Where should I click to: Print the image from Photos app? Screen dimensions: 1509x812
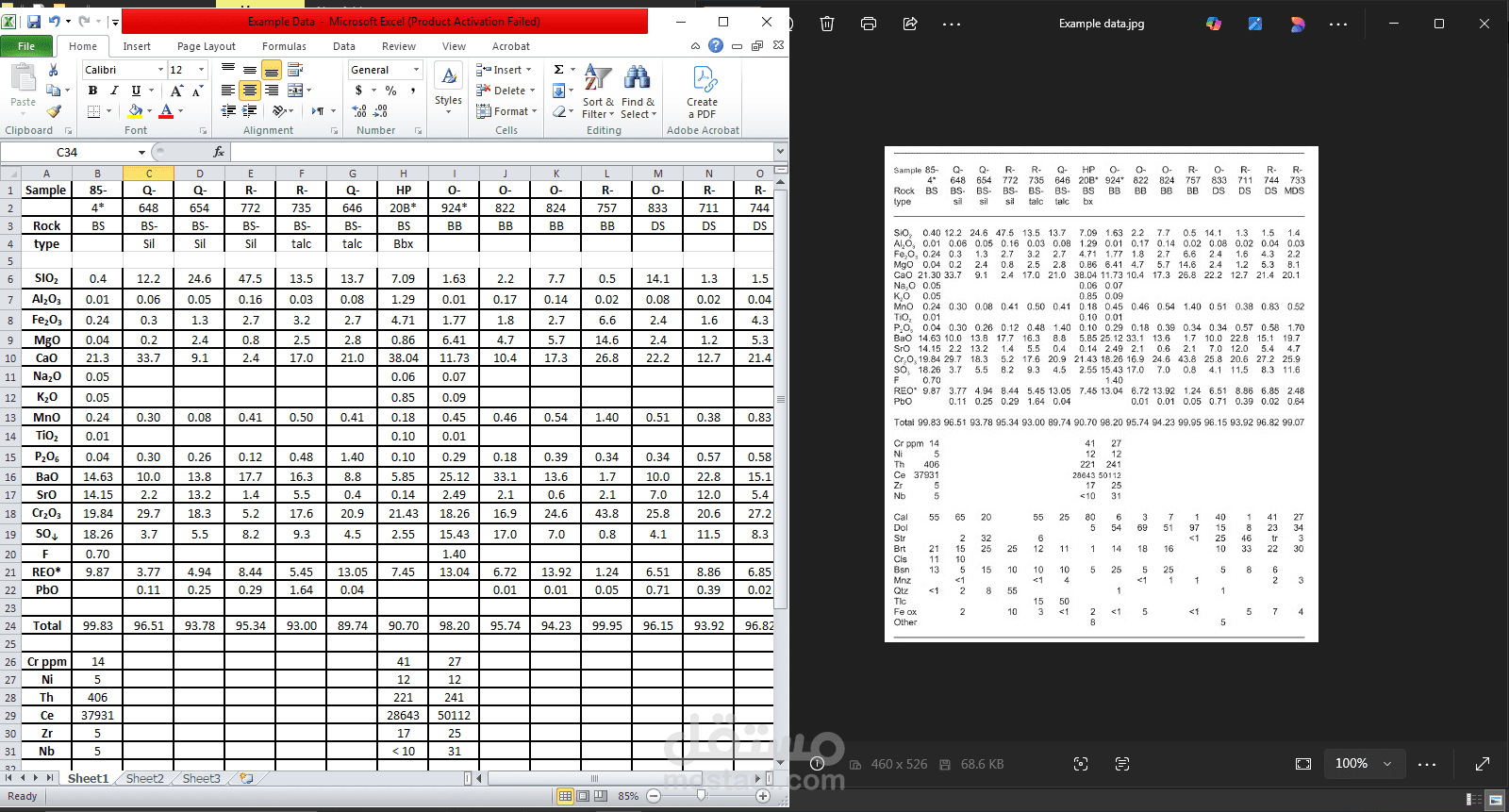pos(869,24)
